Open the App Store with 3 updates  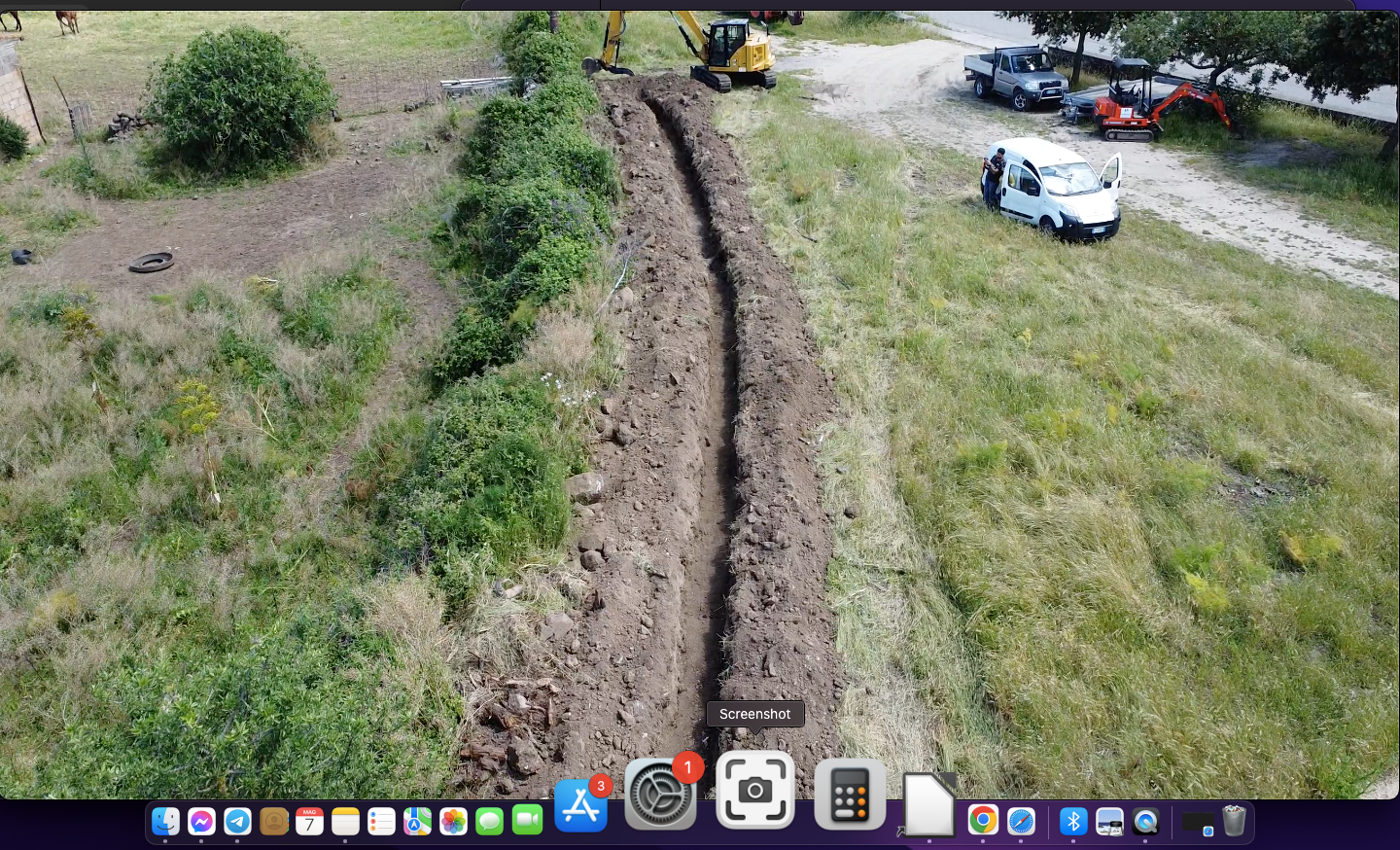click(581, 804)
